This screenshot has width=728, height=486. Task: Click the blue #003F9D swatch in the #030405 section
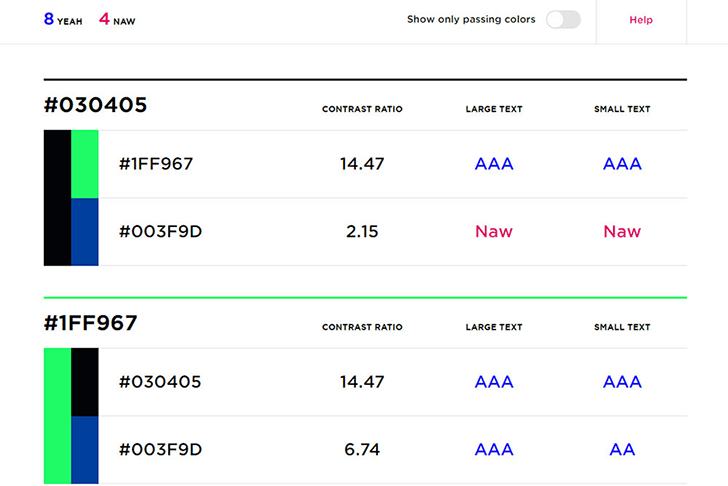85,232
